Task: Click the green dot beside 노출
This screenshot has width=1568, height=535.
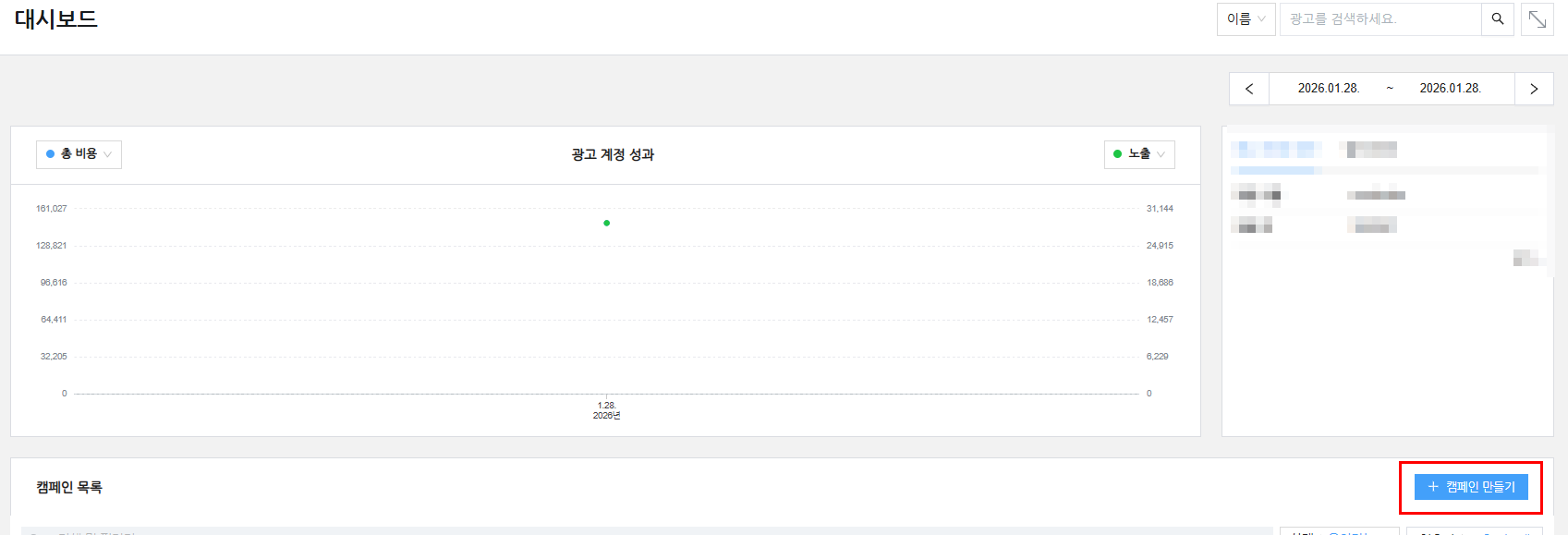Action: coord(1118,154)
